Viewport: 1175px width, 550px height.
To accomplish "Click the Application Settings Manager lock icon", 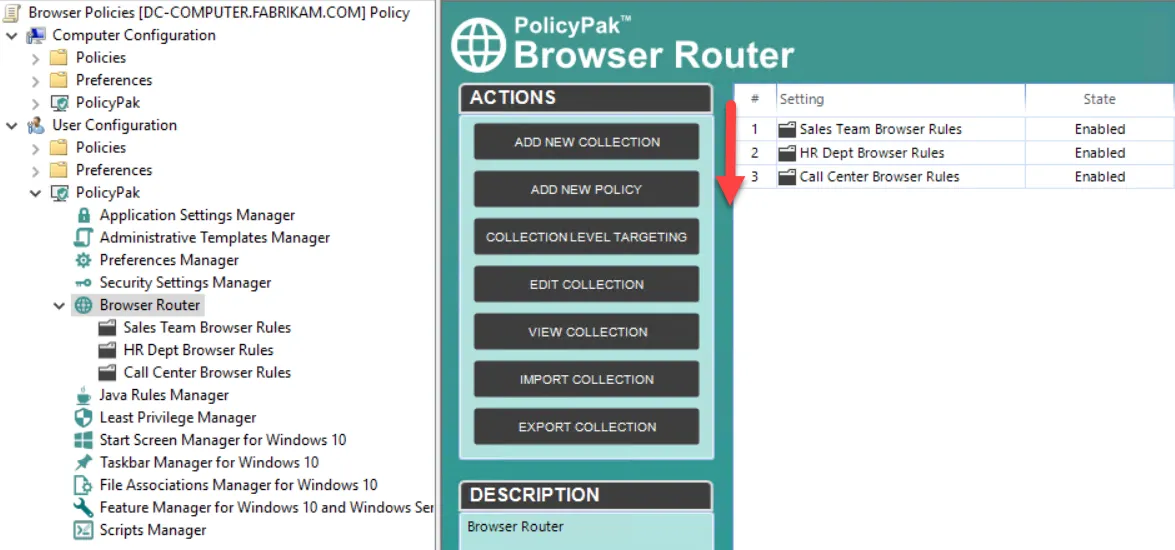I will click(x=84, y=215).
